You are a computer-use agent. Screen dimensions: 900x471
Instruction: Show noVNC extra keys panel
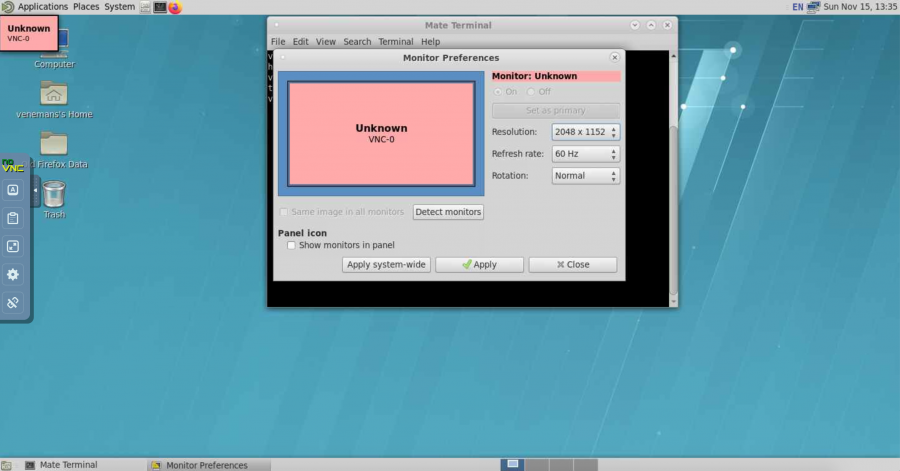point(13,190)
